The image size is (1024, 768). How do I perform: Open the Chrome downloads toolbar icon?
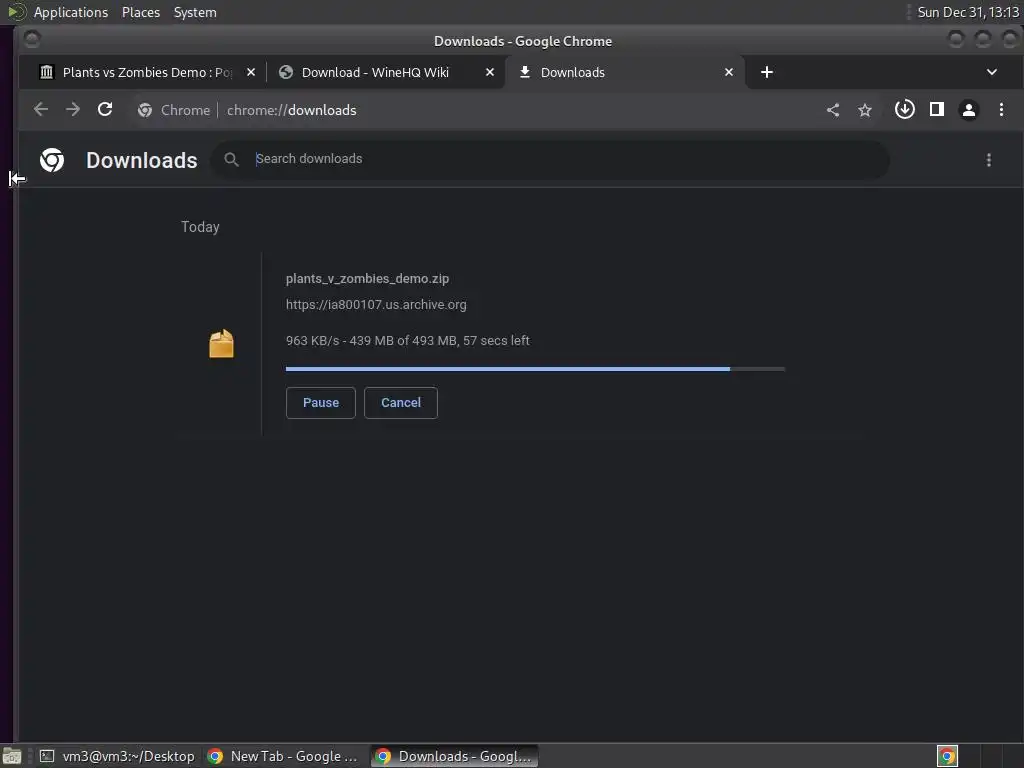point(904,110)
